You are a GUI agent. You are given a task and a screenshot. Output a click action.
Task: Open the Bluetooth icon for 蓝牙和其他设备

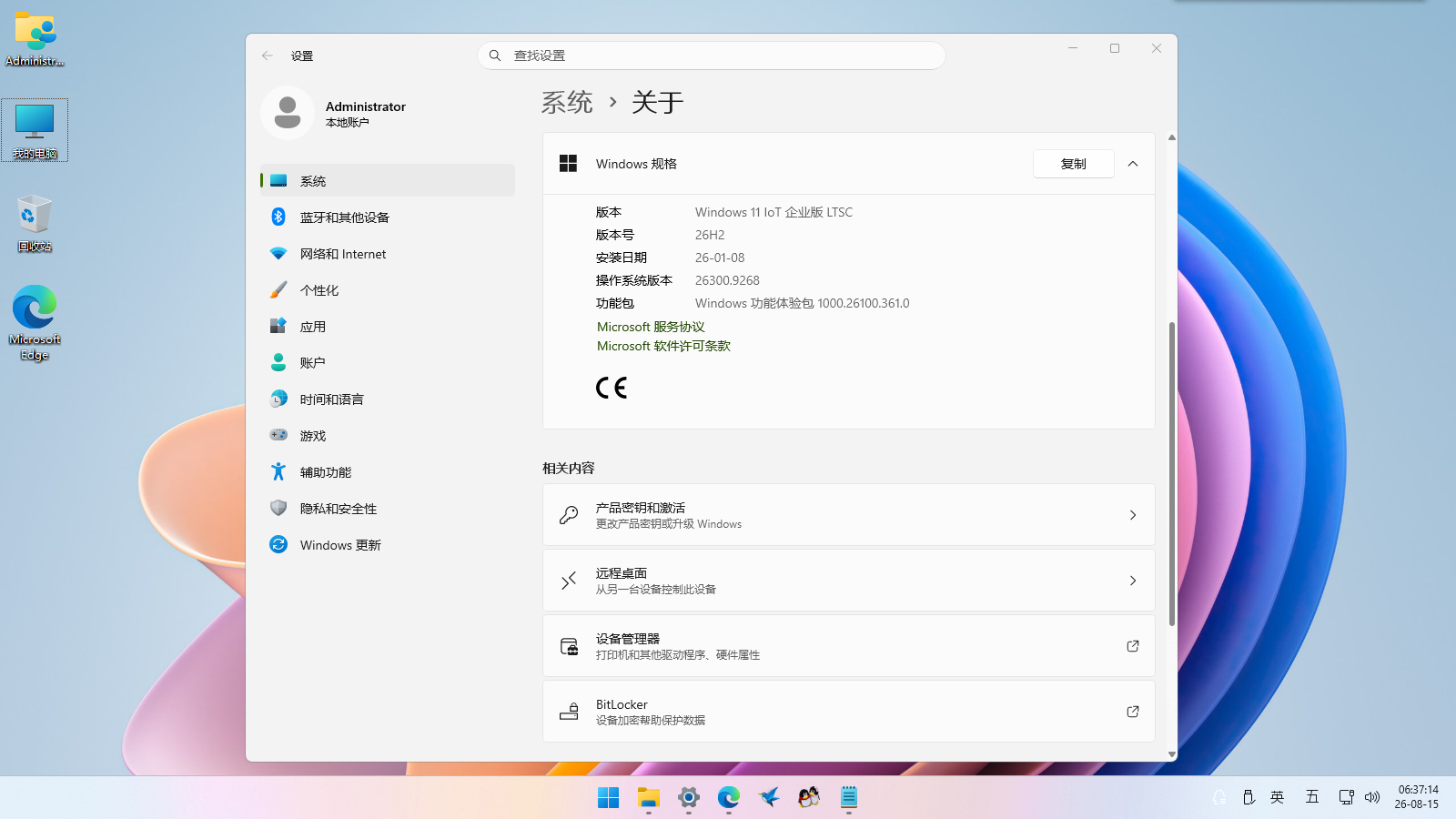tap(278, 217)
